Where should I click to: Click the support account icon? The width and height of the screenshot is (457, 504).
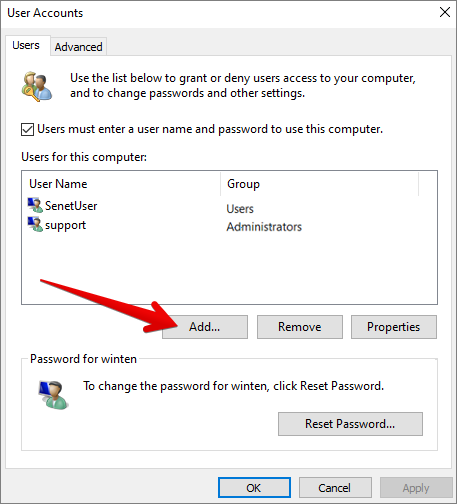(35, 224)
